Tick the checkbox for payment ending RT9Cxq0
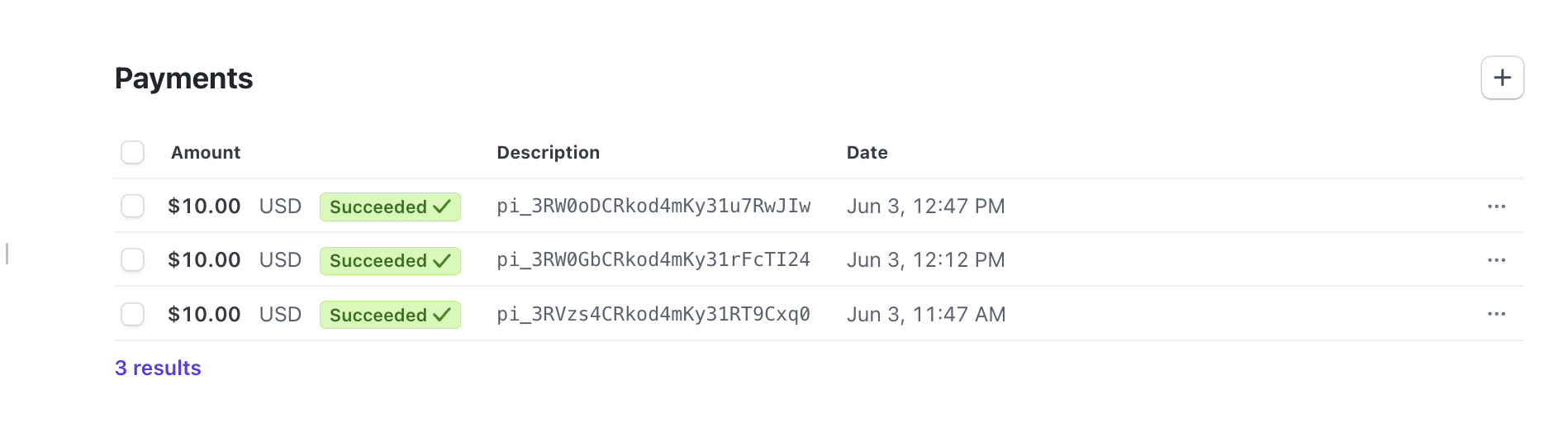1568x423 pixels. pos(132,314)
